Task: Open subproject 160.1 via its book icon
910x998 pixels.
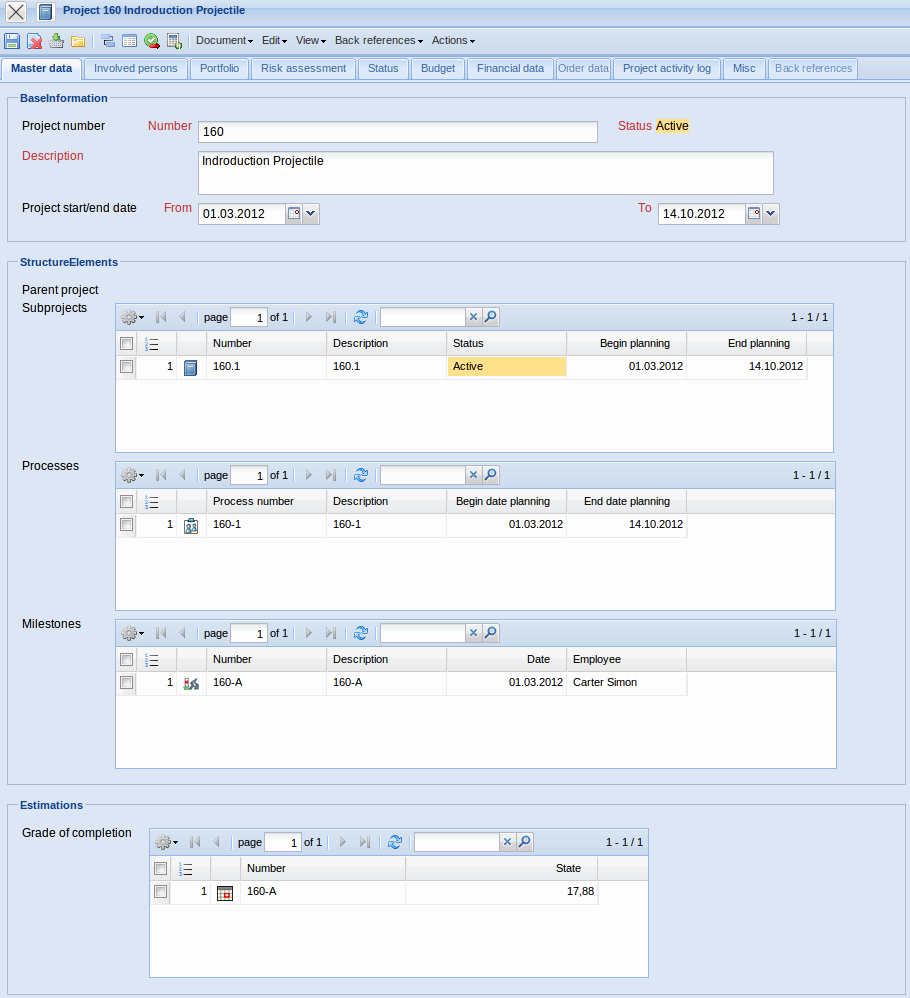Action: pyautogui.click(x=191, y=367)
